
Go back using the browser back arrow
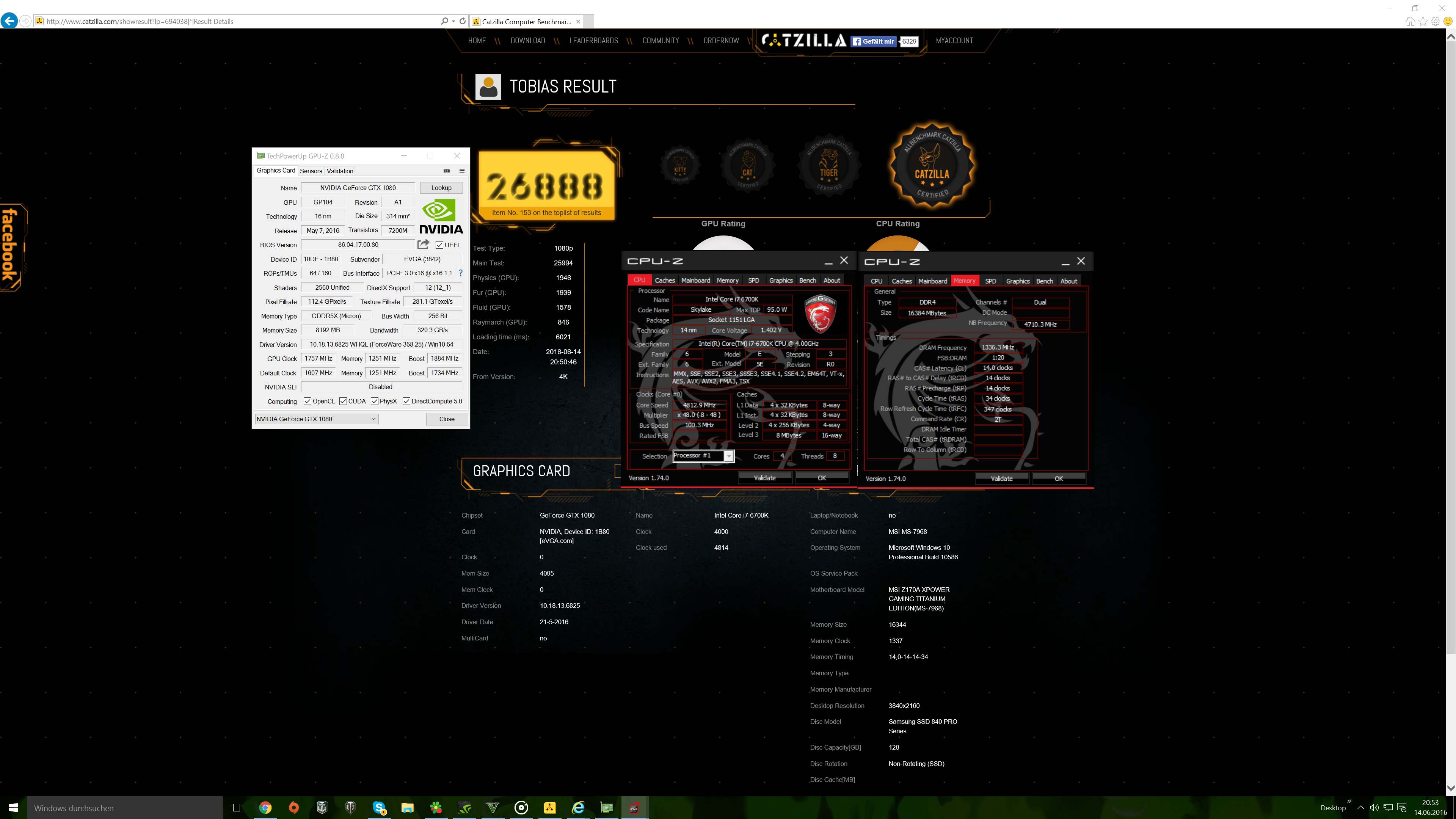click(9, 21)
